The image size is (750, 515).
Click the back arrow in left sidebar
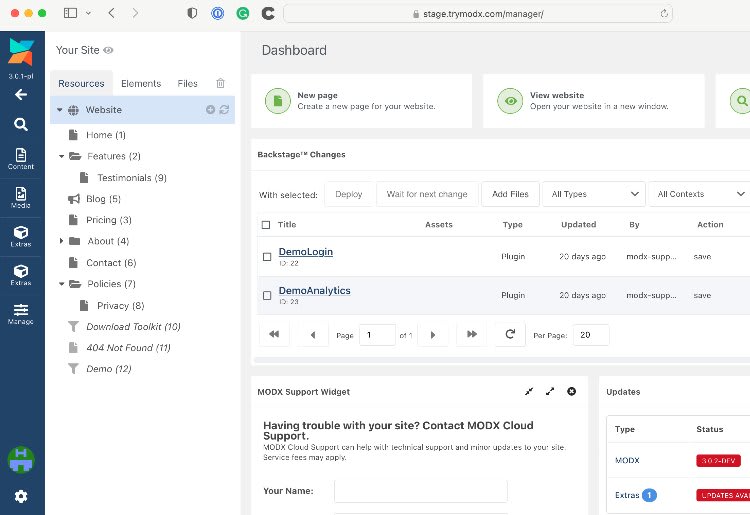point(21,95)
